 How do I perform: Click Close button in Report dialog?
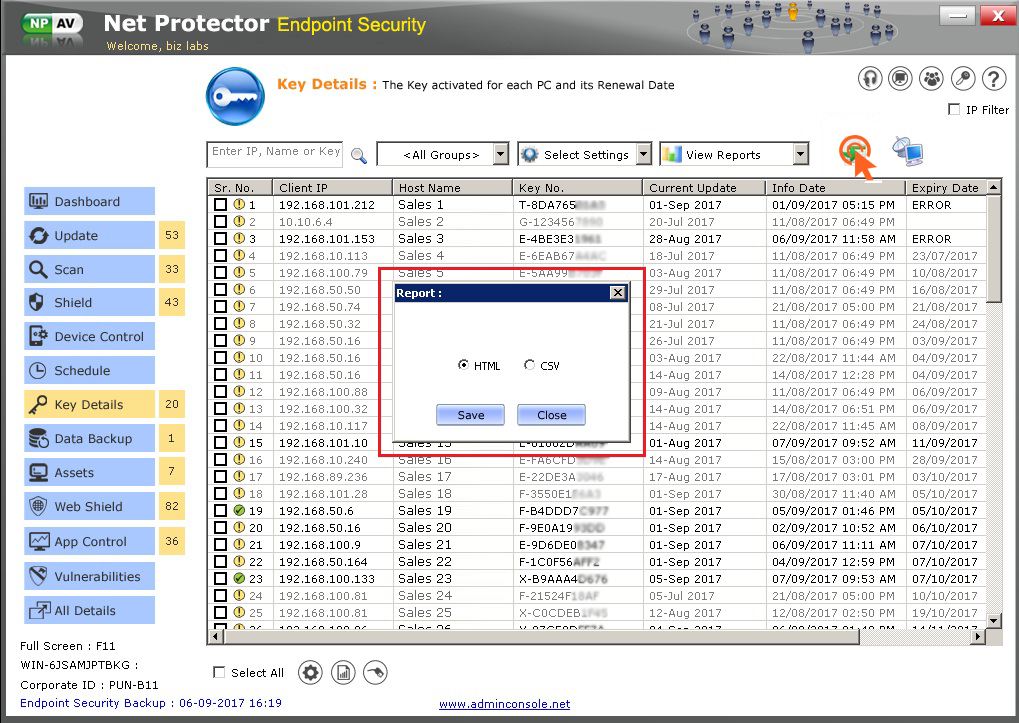tap(552, 415)
